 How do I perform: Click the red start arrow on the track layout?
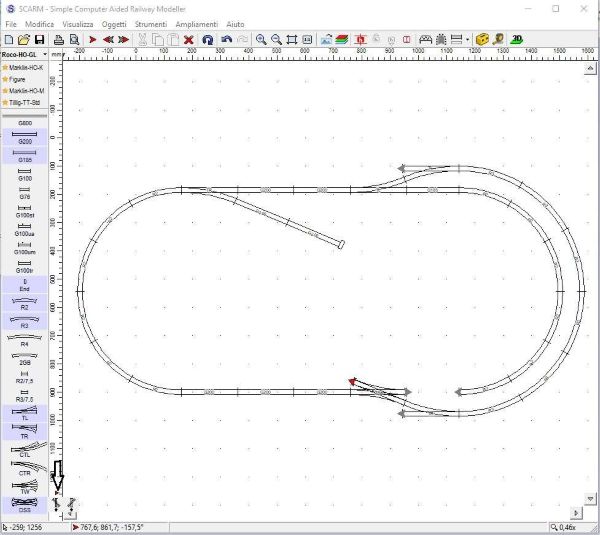353,381
